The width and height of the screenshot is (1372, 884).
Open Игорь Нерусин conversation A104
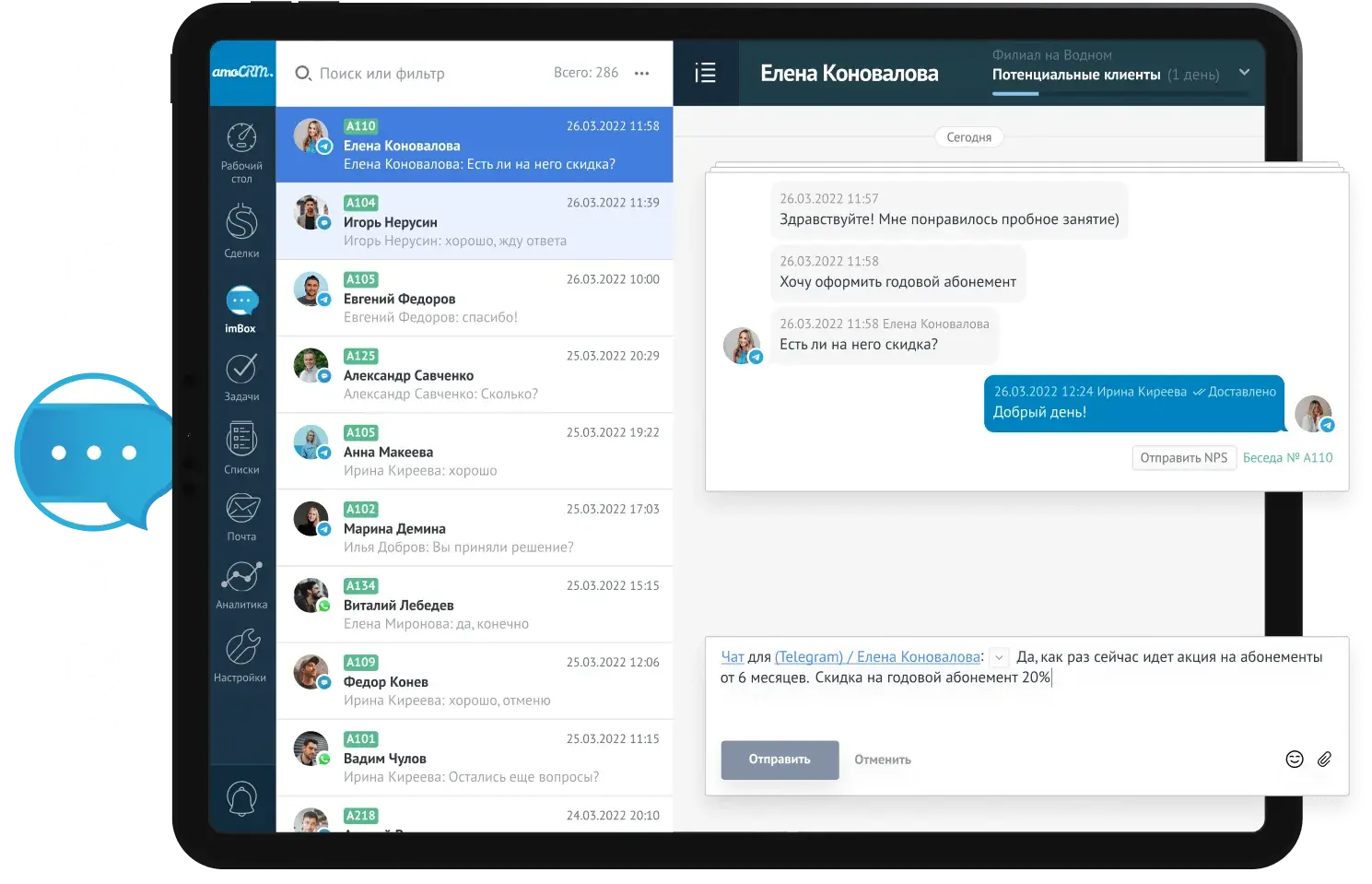tap(475, 221)
